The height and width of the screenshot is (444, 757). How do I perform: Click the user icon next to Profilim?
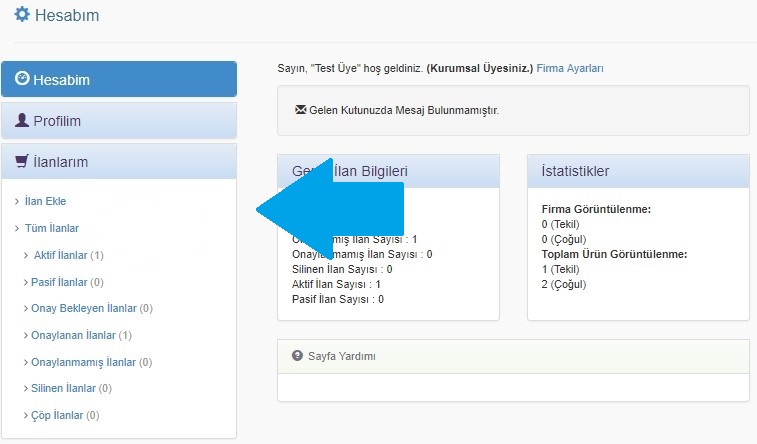pyautogui.click(x=22, y=121)
